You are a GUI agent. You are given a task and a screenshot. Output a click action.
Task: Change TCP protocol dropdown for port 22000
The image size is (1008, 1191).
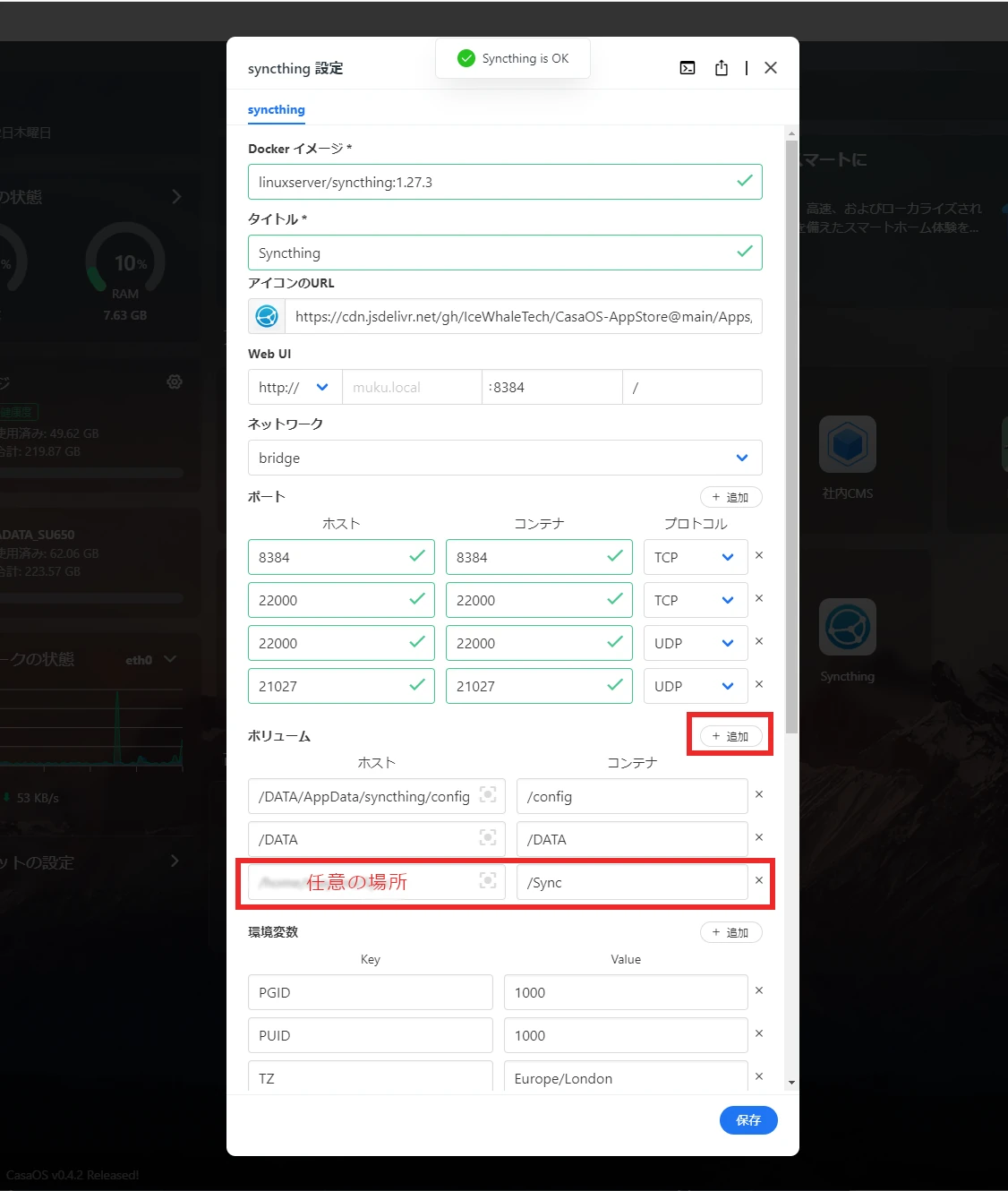click(x=696, y=600)
